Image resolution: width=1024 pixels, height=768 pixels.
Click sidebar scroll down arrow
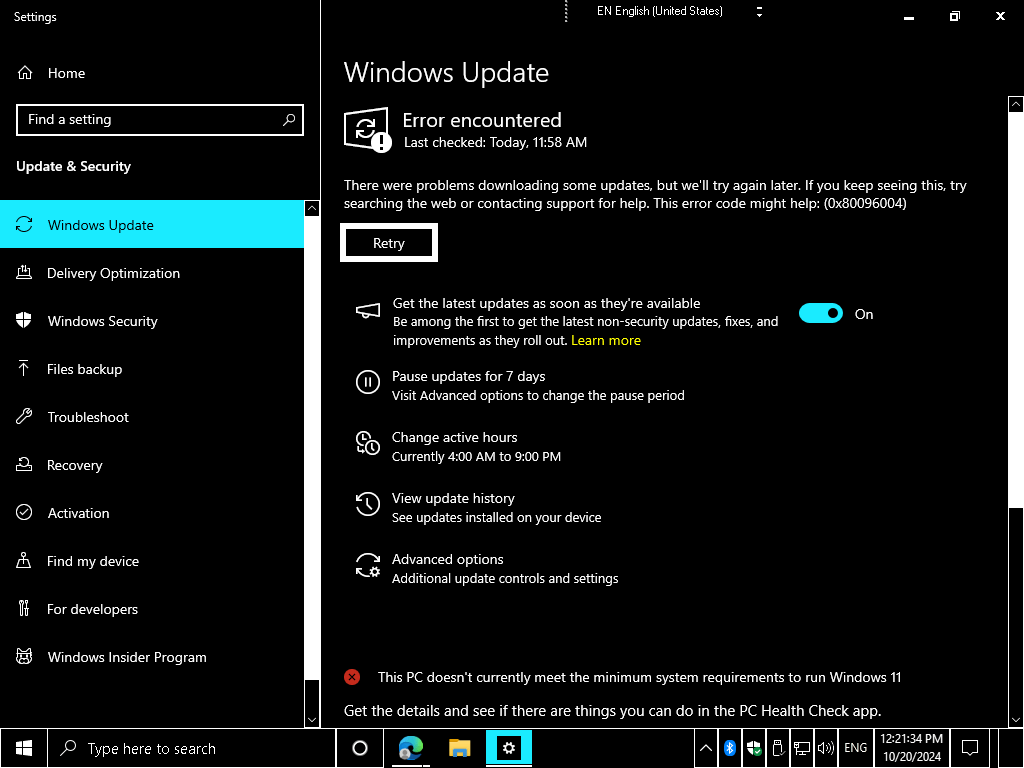pos(312,719)
